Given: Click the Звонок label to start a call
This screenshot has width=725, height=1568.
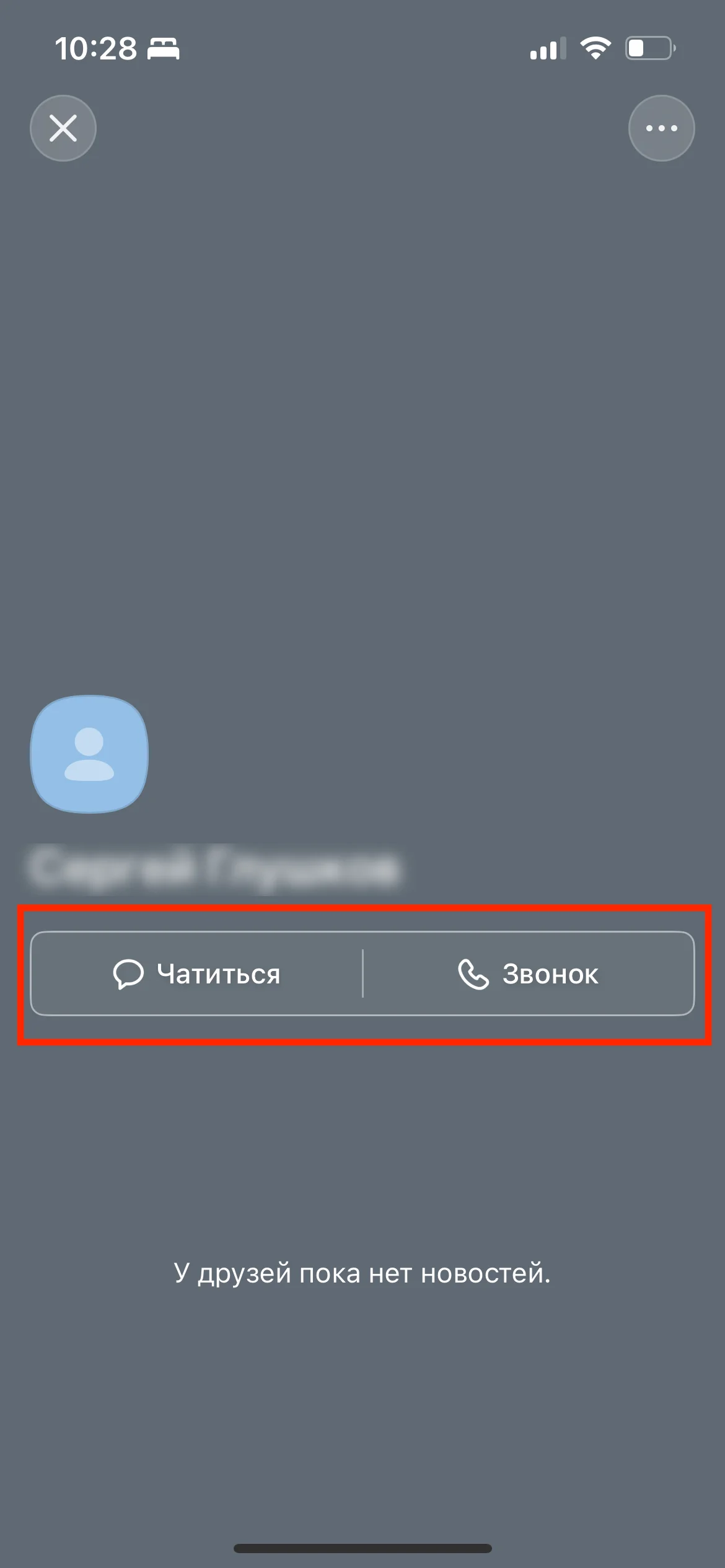Looking at the screenshot, I should click(550, 974).
